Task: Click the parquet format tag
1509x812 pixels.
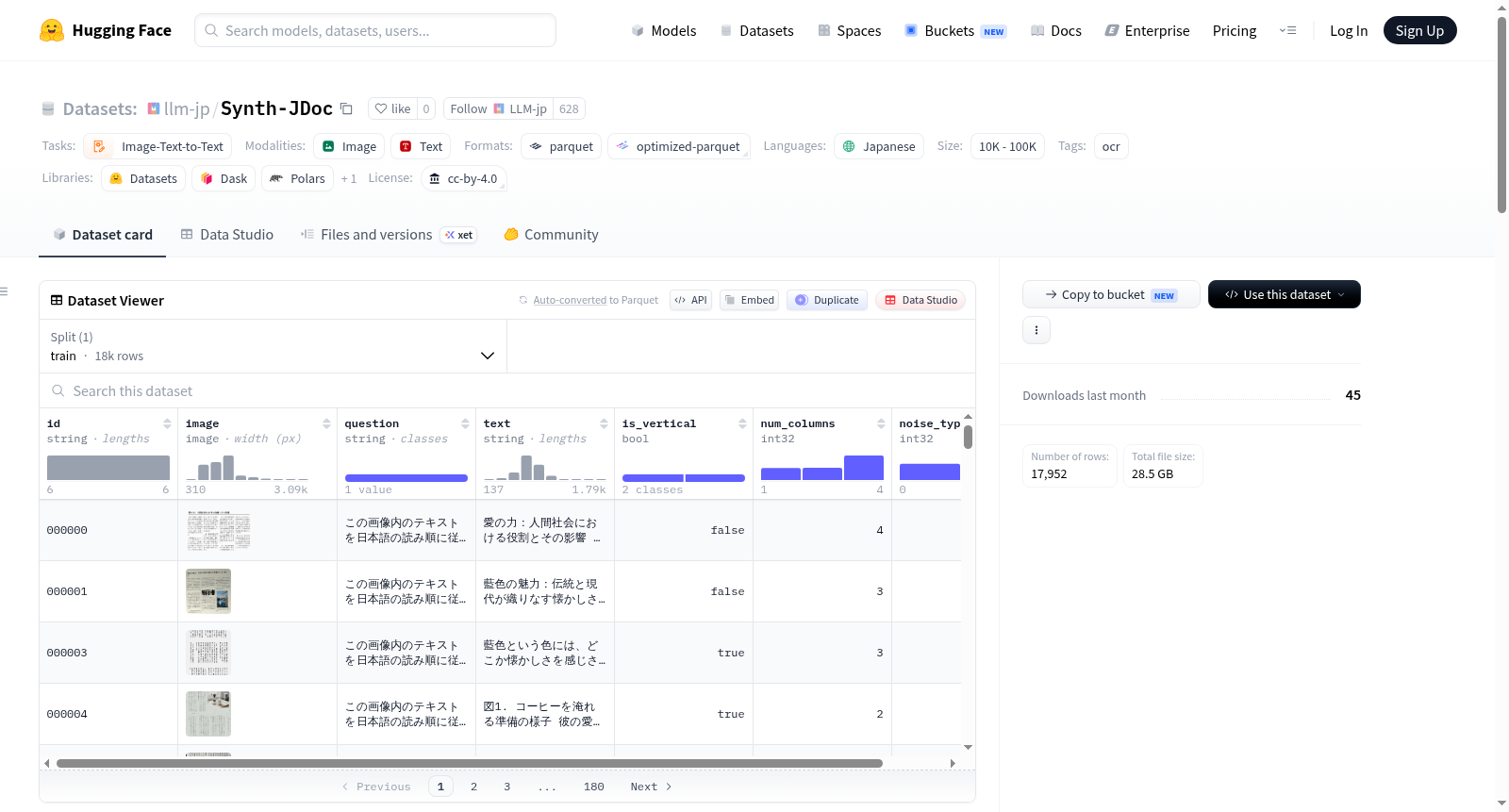Action: click(561, 146)
